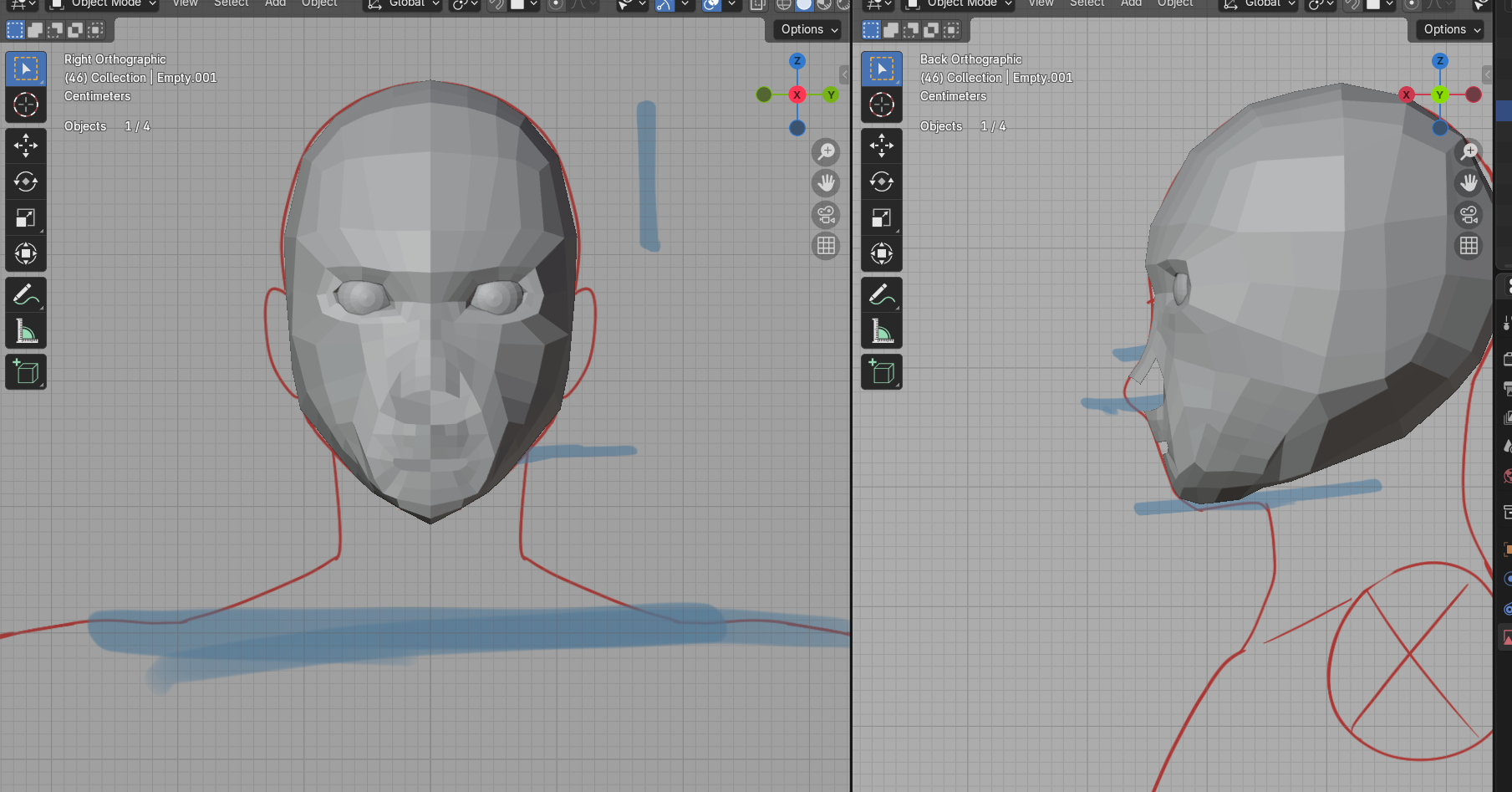1512x792 pixels.
Task: Toggle camera view in Right Orthographic viewport
Action: click(x=826, y=215)
